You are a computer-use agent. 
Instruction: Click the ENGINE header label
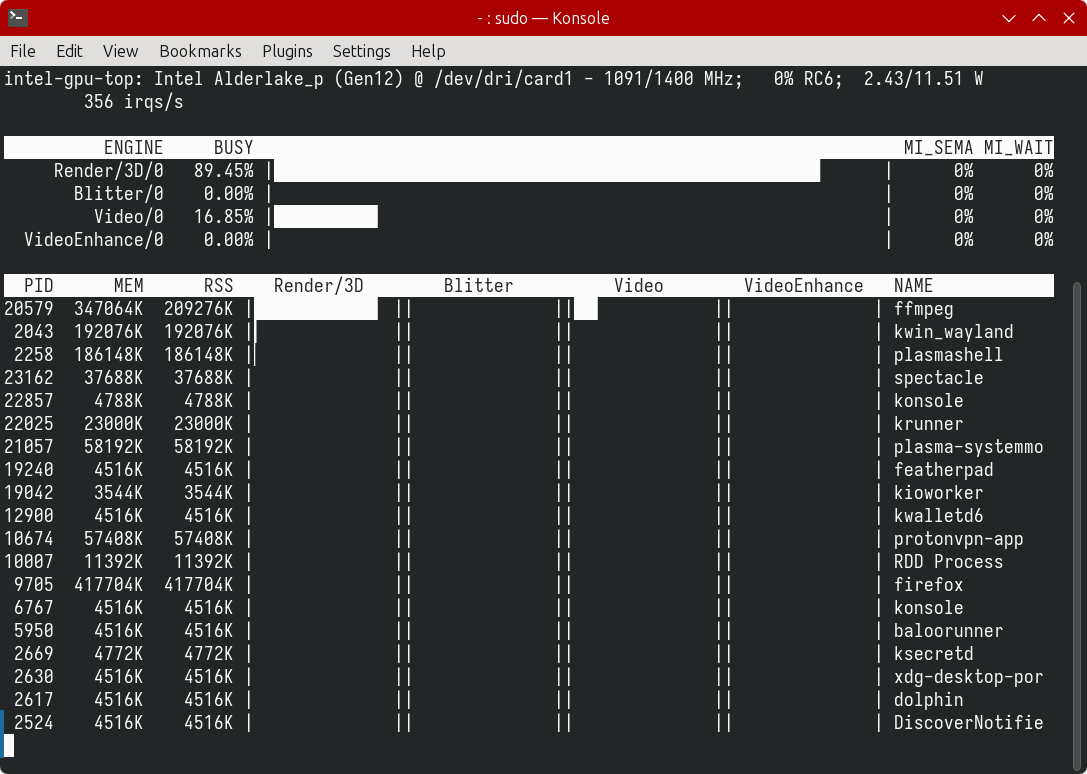[133, 148]
